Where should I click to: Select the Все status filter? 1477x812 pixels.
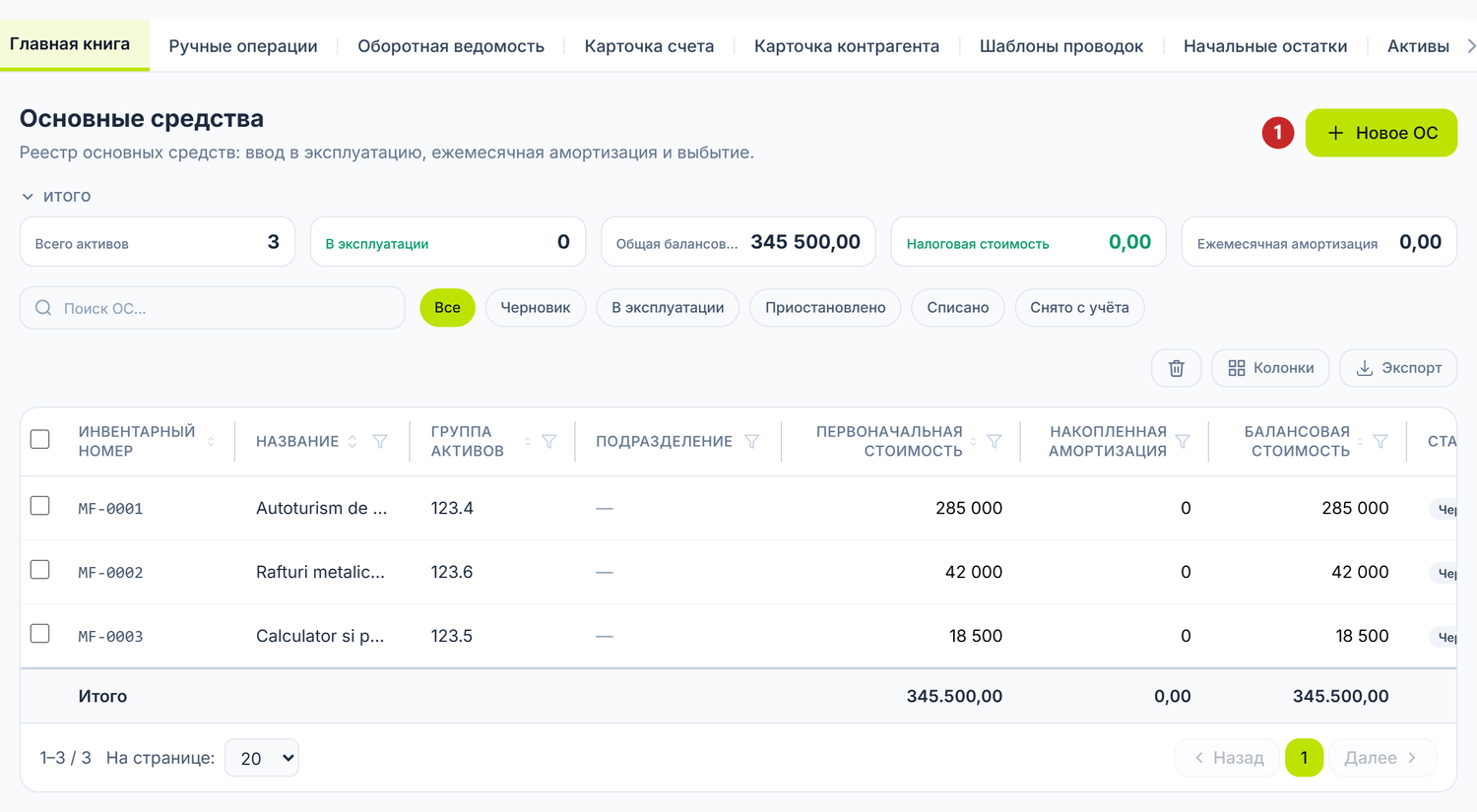tap(447, 308)
